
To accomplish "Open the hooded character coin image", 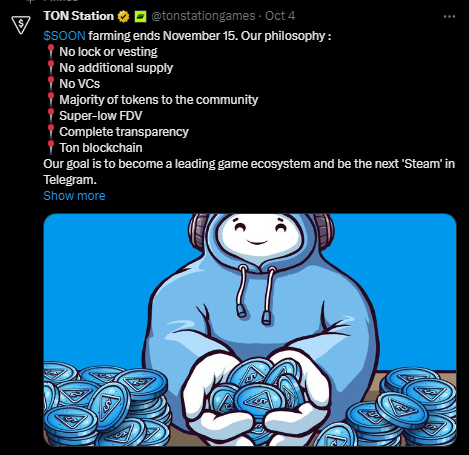I will click(250, 330).
